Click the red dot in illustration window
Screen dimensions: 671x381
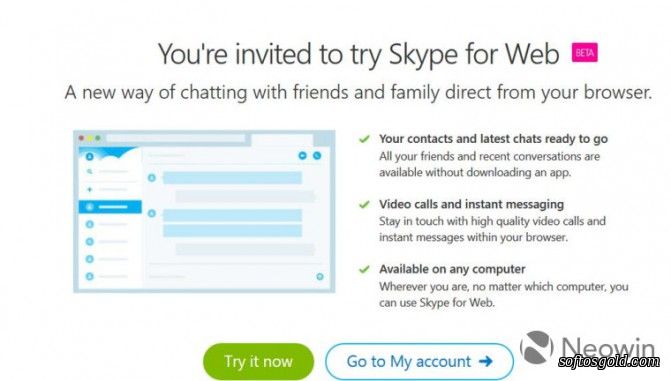(81, 138)
